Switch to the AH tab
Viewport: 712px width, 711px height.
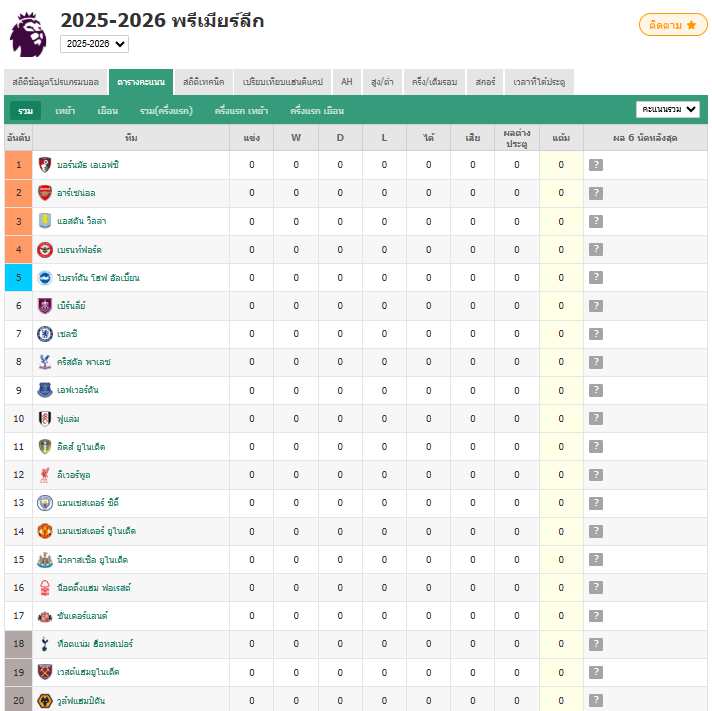click(x=347, y=82)
